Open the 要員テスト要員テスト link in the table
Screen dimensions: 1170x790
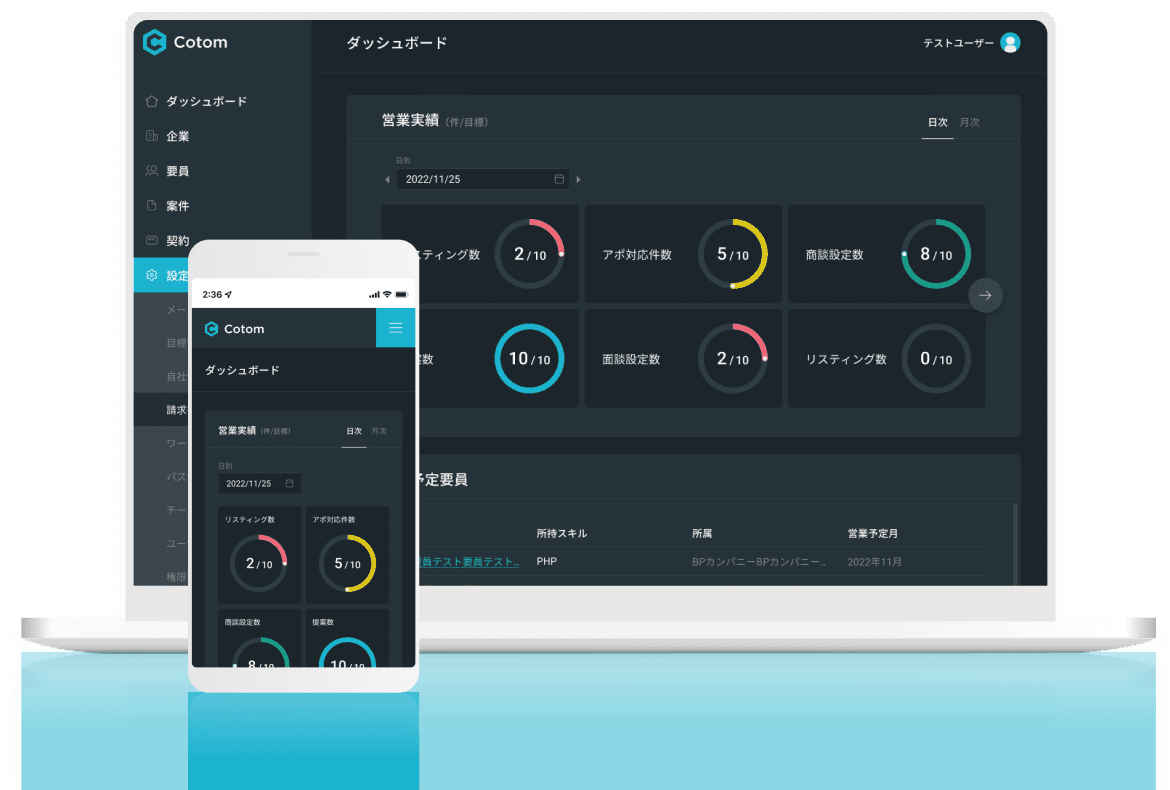pos(469,562)
